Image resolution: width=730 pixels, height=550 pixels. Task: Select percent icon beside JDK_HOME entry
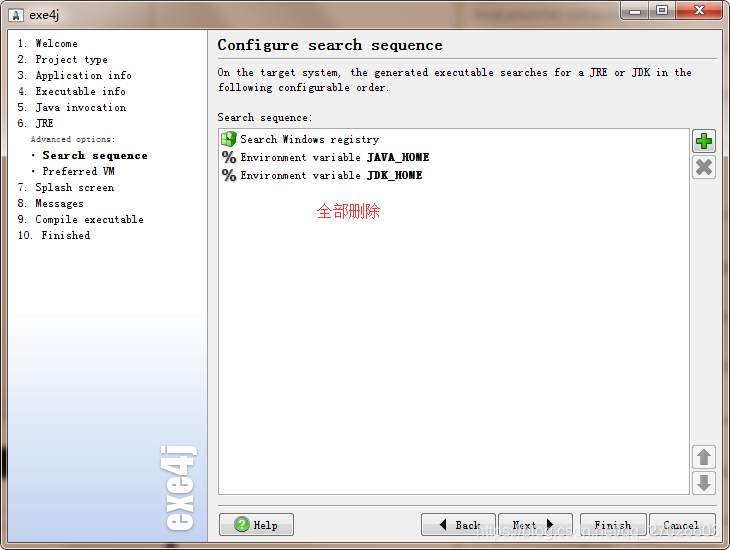pos(229,175)
